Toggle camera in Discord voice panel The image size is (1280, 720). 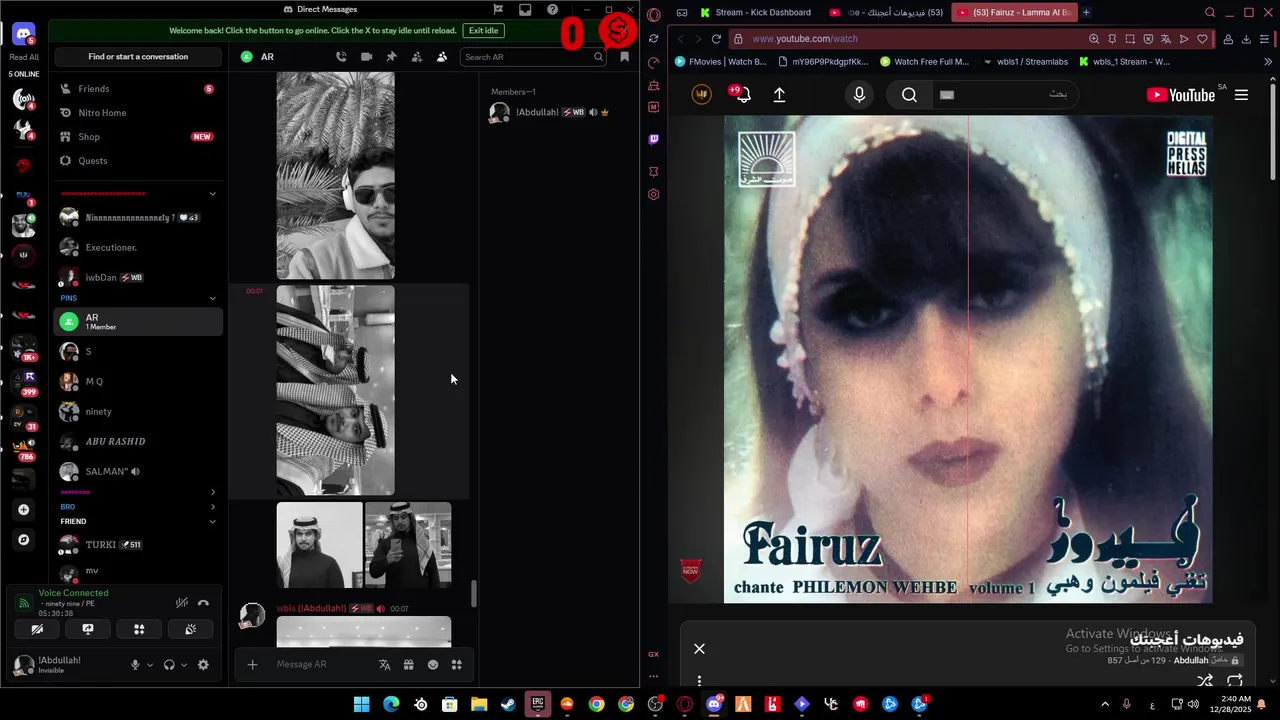(37, 629)
